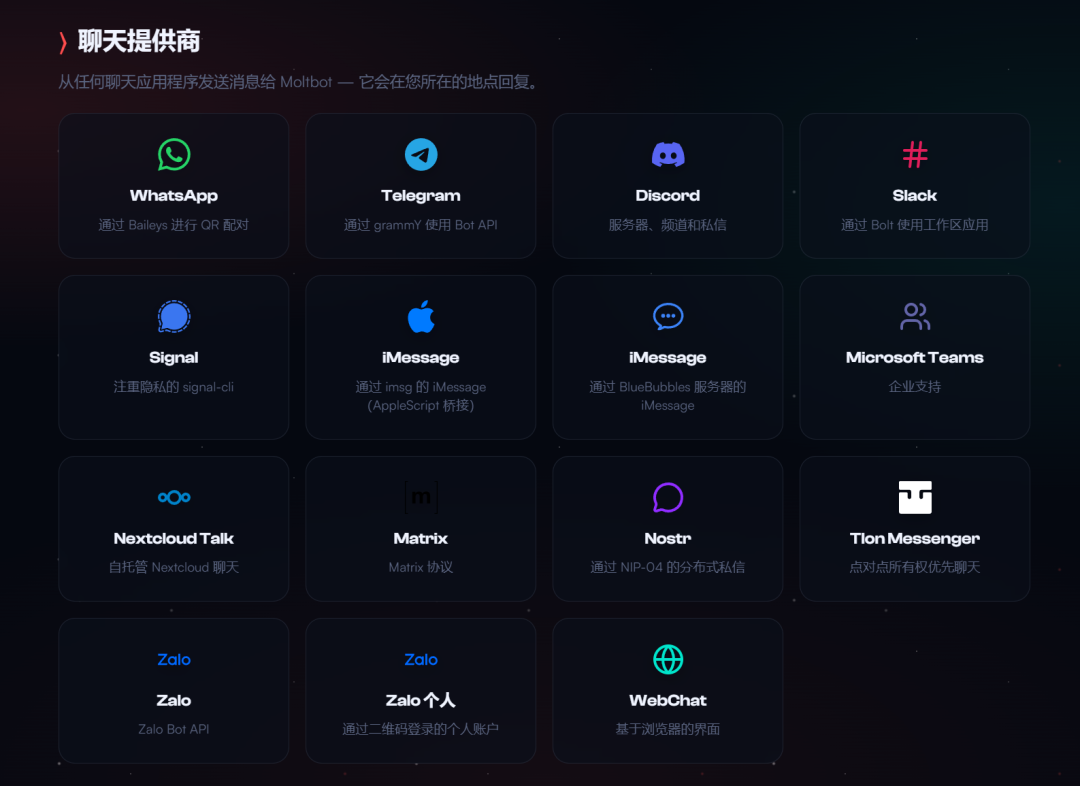Select the Slack card title

tap(915, 196)
